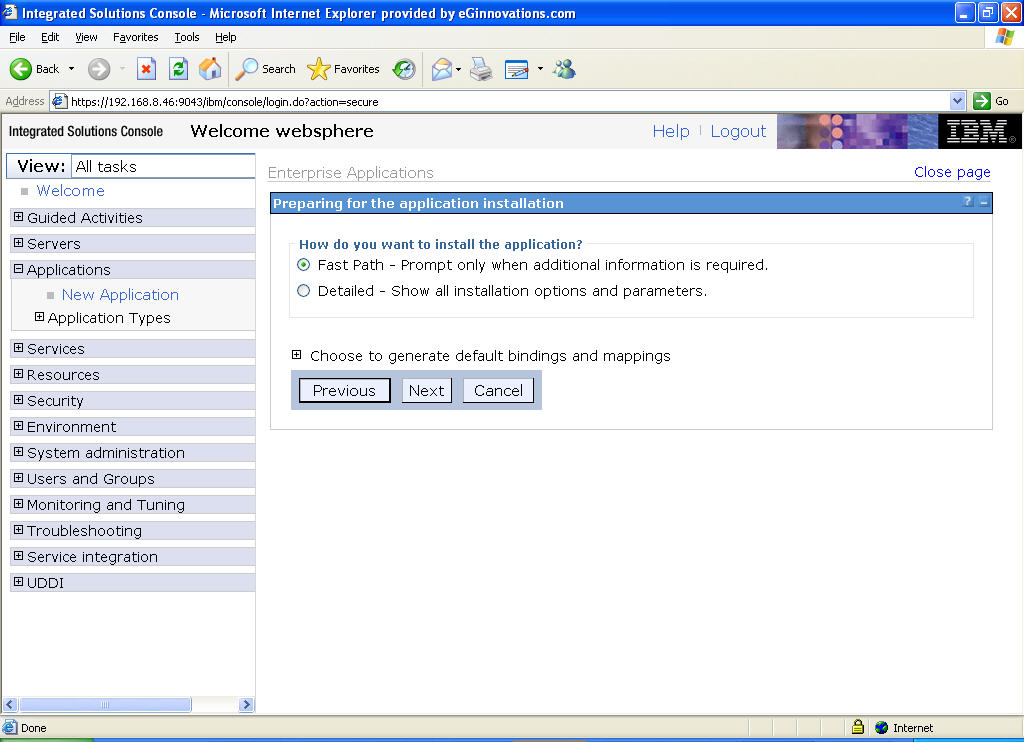Expand the Users and Groups node
This screenshot has width=1024, height=742.
[18, 478]
